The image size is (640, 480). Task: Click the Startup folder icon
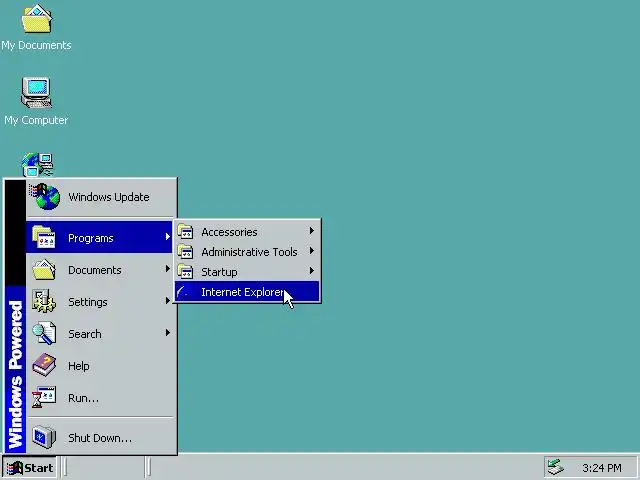click(185, 271)
